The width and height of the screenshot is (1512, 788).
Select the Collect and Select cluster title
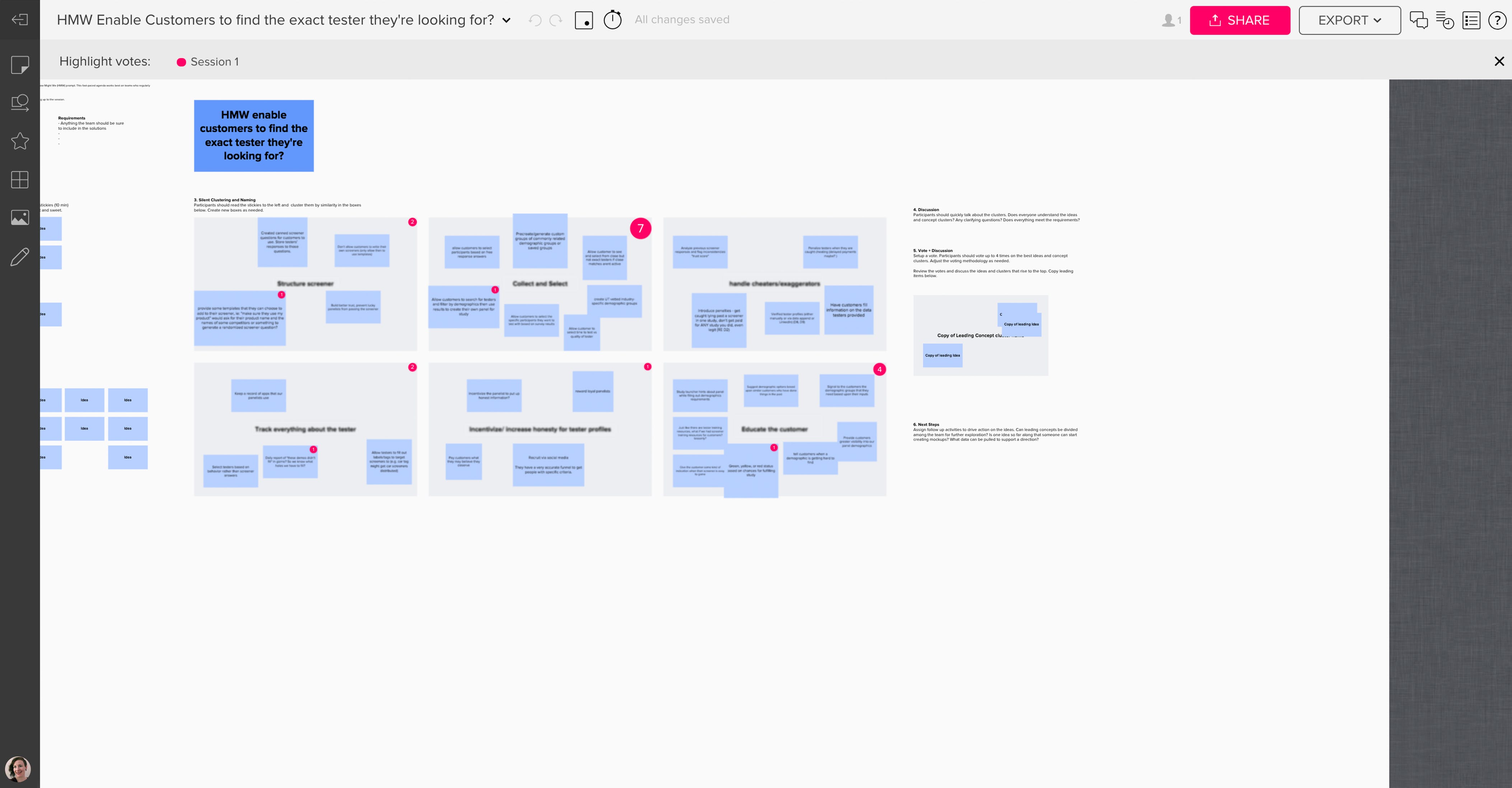click(540, 283)
